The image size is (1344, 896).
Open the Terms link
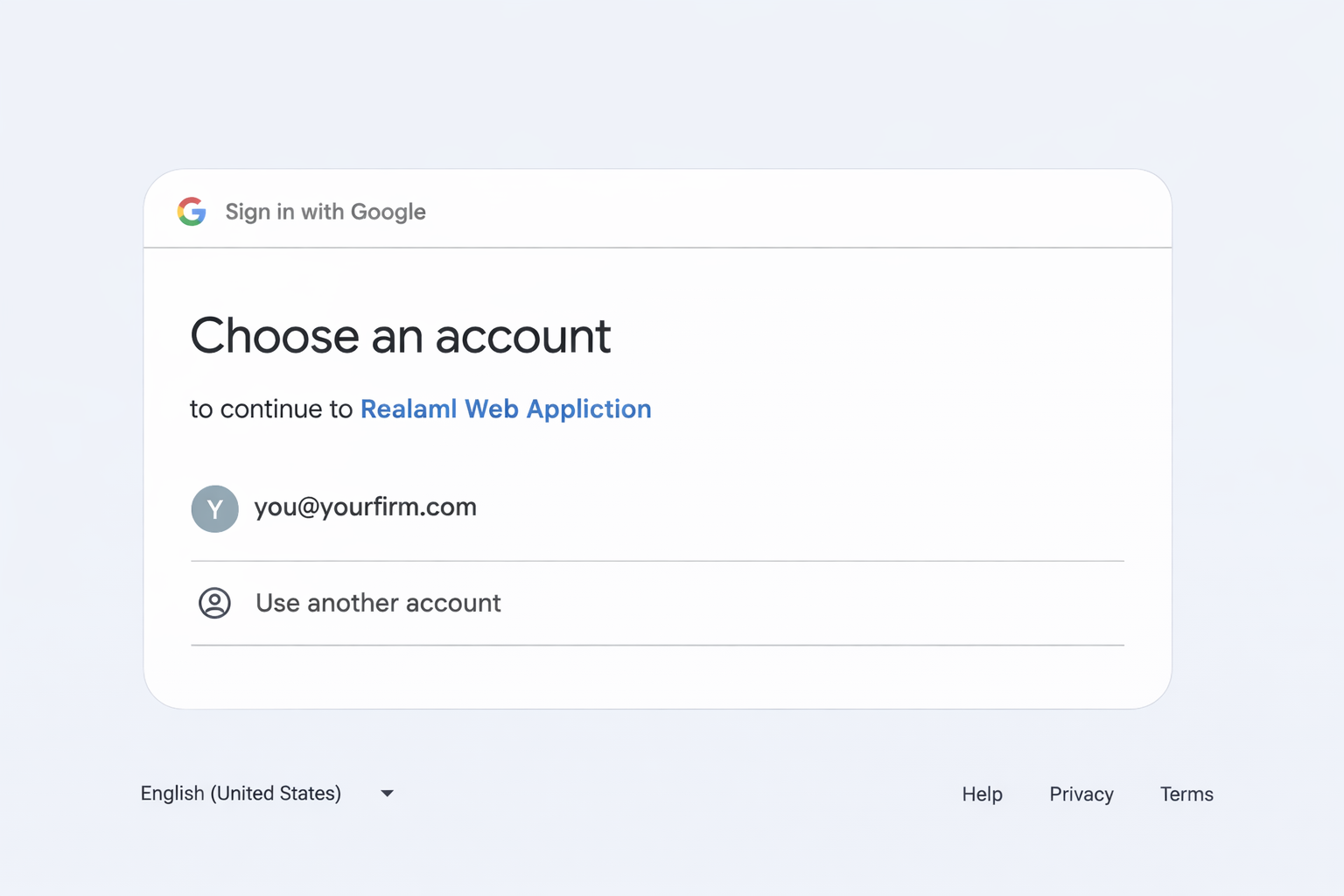pos(1186,794)
